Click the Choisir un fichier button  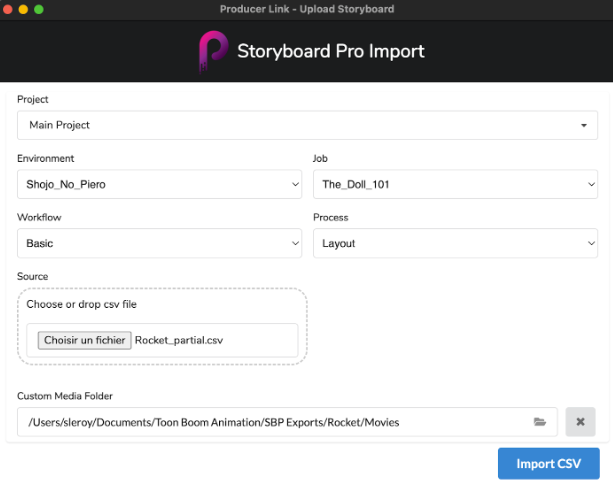pos(84,340)
